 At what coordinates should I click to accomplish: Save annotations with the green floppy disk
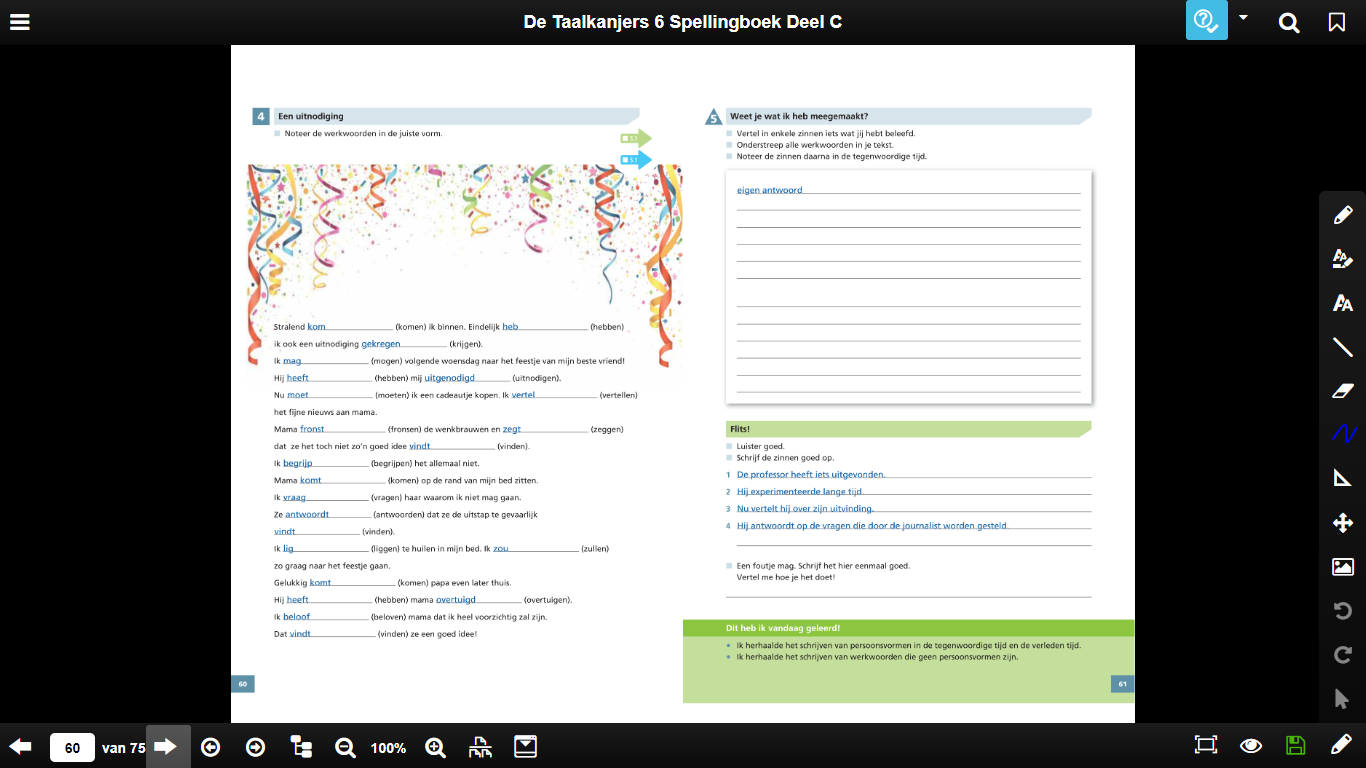(1295, 745)
